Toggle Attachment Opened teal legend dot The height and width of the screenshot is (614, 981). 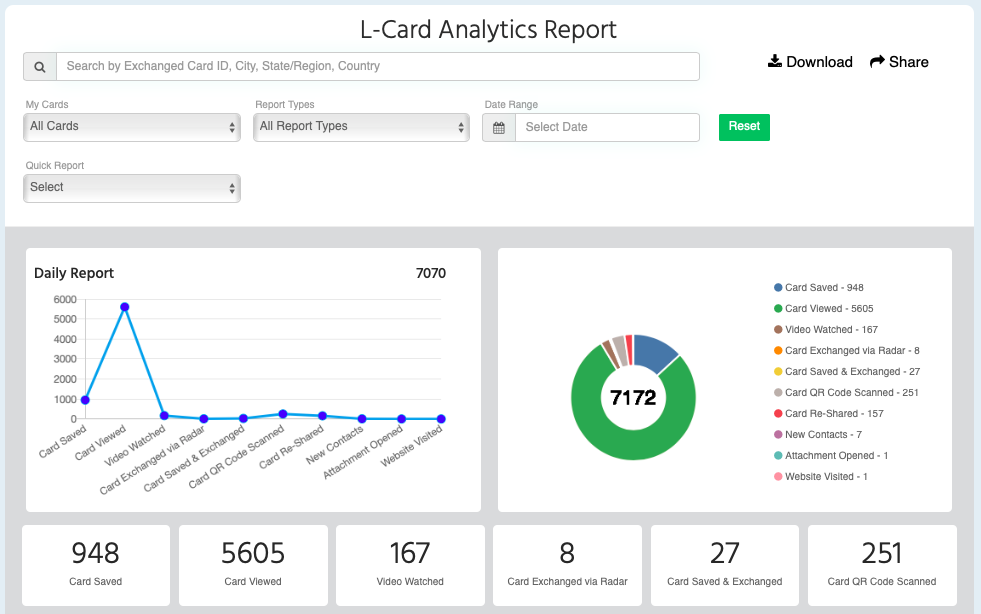(x=778, y=456)
